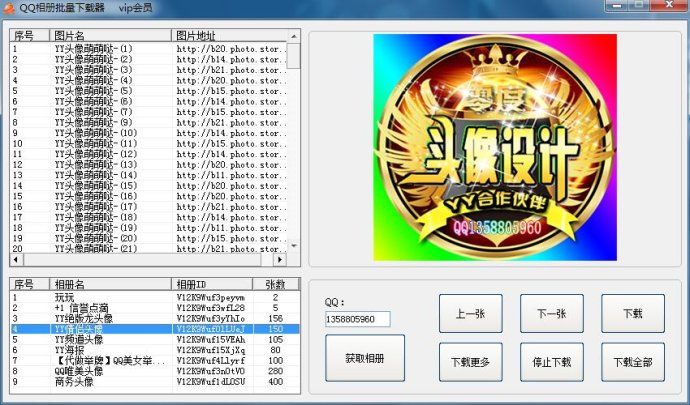Select image row YY头像萌萌哒-(11)
This screenshot has height=405, width=690.
[149, 144]
